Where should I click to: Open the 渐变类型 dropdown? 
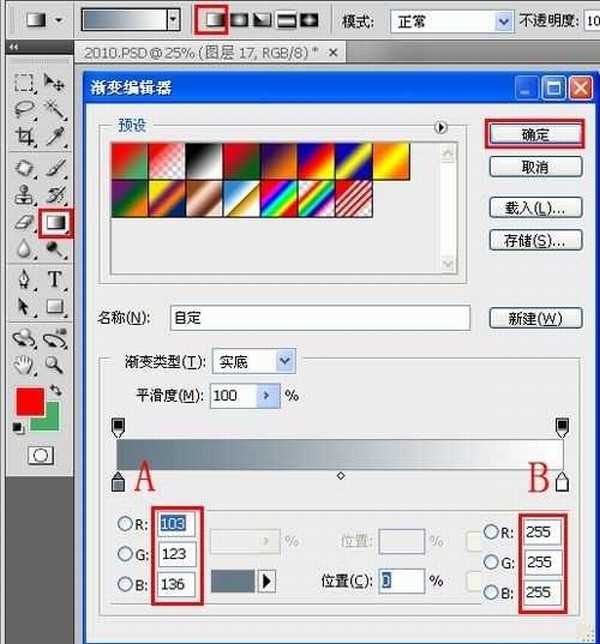(x=285, y=361)
